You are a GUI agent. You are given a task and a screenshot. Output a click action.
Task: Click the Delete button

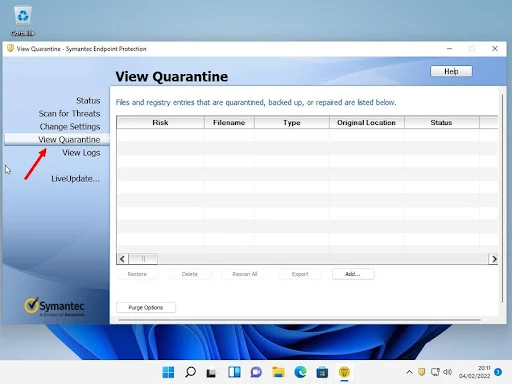click(x=190, y=274)
